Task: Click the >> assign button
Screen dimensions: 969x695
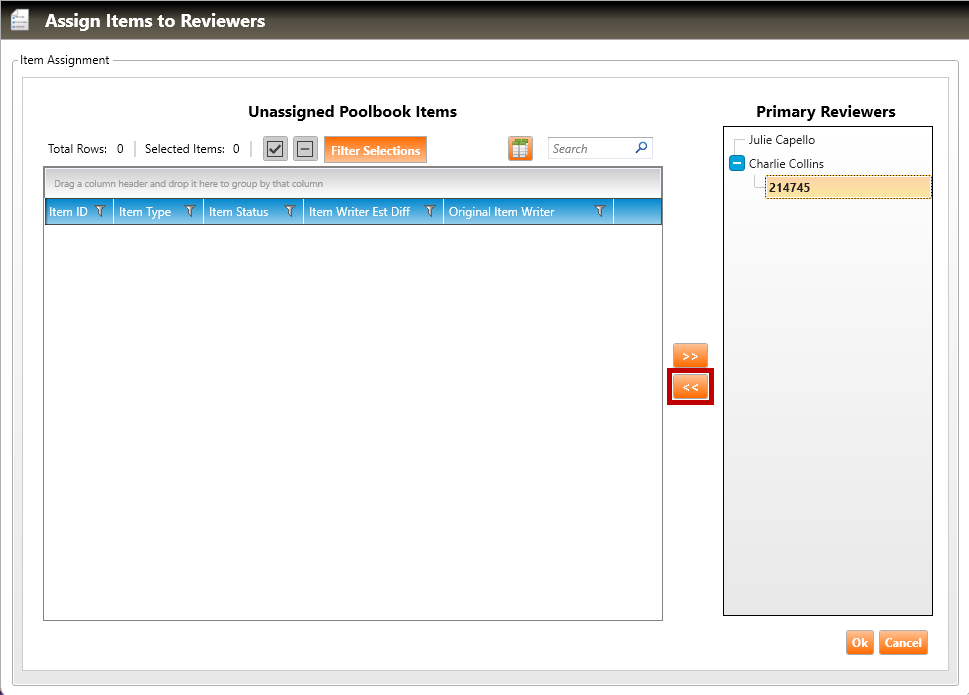Action: coord(690,356)
